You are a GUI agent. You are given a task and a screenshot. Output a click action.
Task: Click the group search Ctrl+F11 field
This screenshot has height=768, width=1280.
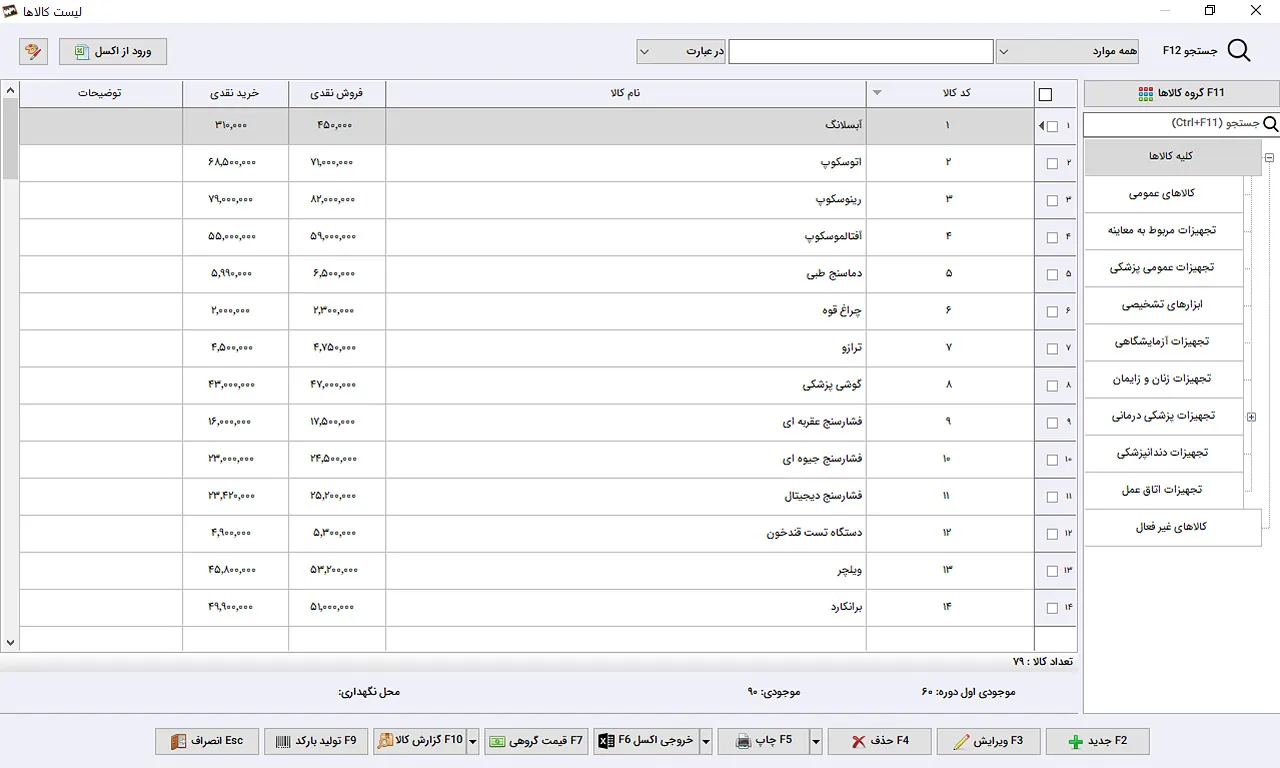click(x=1172, y=124)
